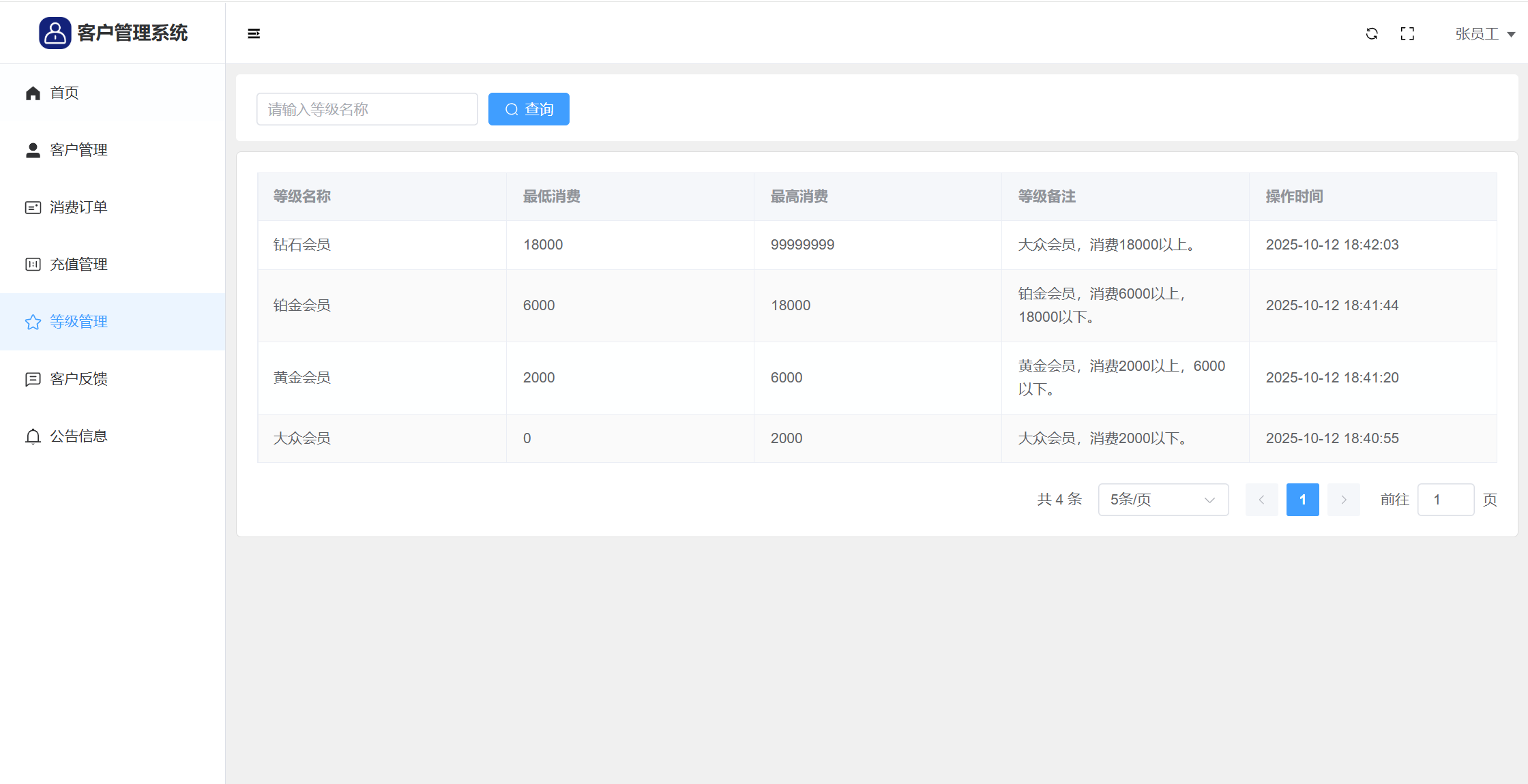Click the home icon beside 首页
This screenshot has height=784, width=1528.
tap(33, 93)
